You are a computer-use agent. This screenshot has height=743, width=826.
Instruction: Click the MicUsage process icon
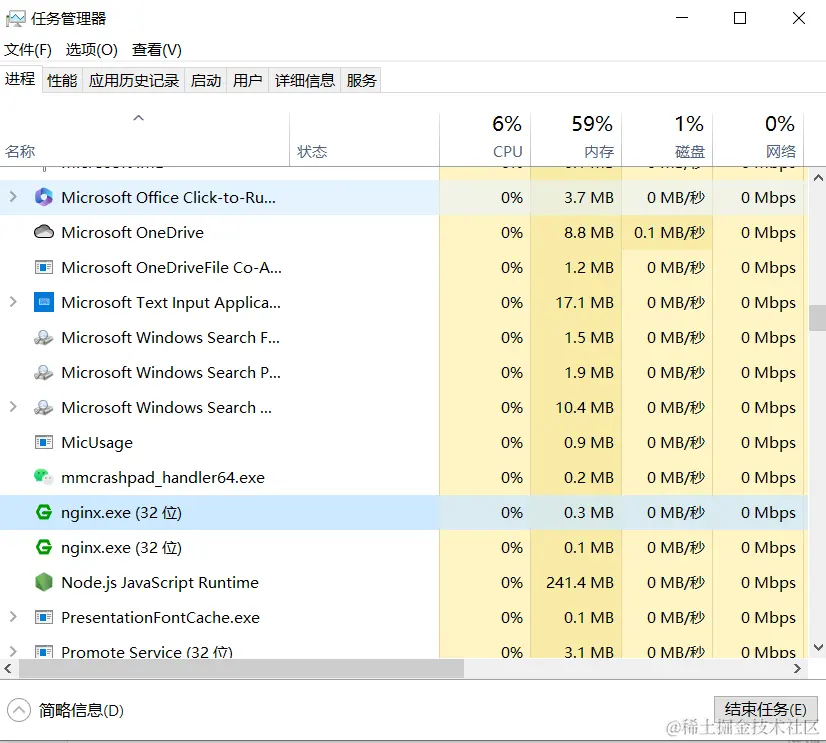point(44,443)
